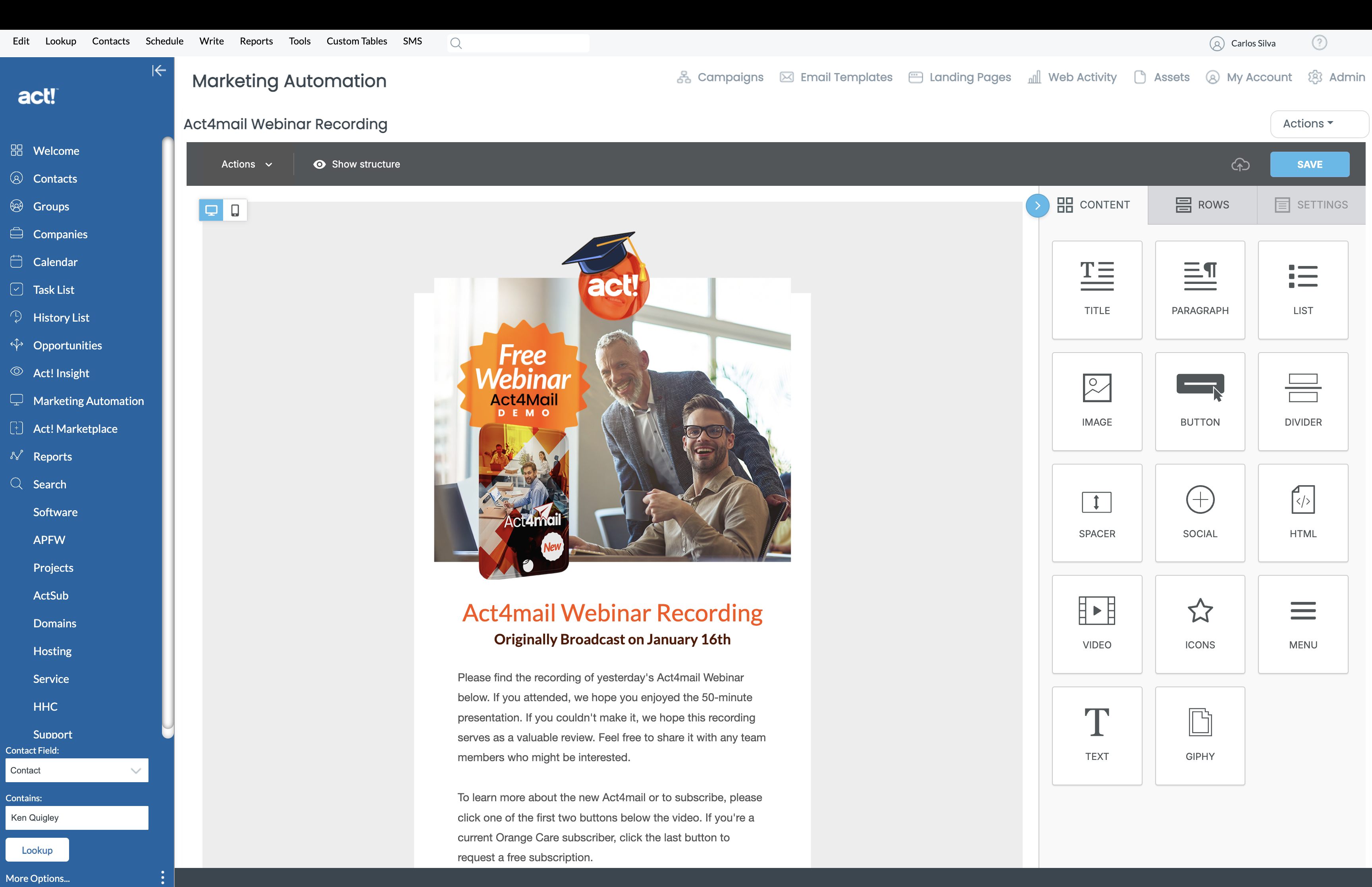Click the blue SAVE button
The width and height of the screenshot is (1372, 887).
(x=1309, y=164)
